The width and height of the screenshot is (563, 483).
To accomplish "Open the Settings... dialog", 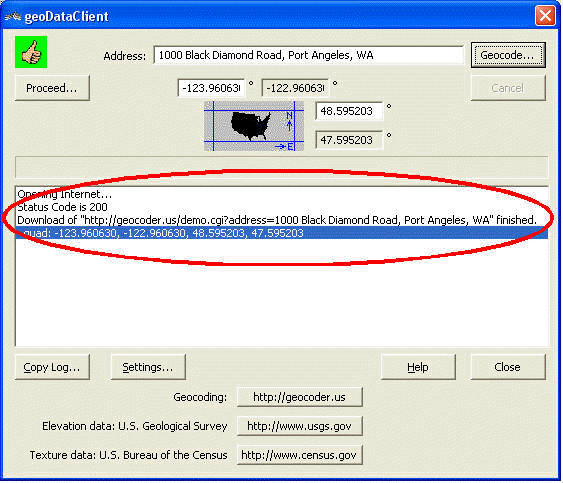I will coord(148,367).
